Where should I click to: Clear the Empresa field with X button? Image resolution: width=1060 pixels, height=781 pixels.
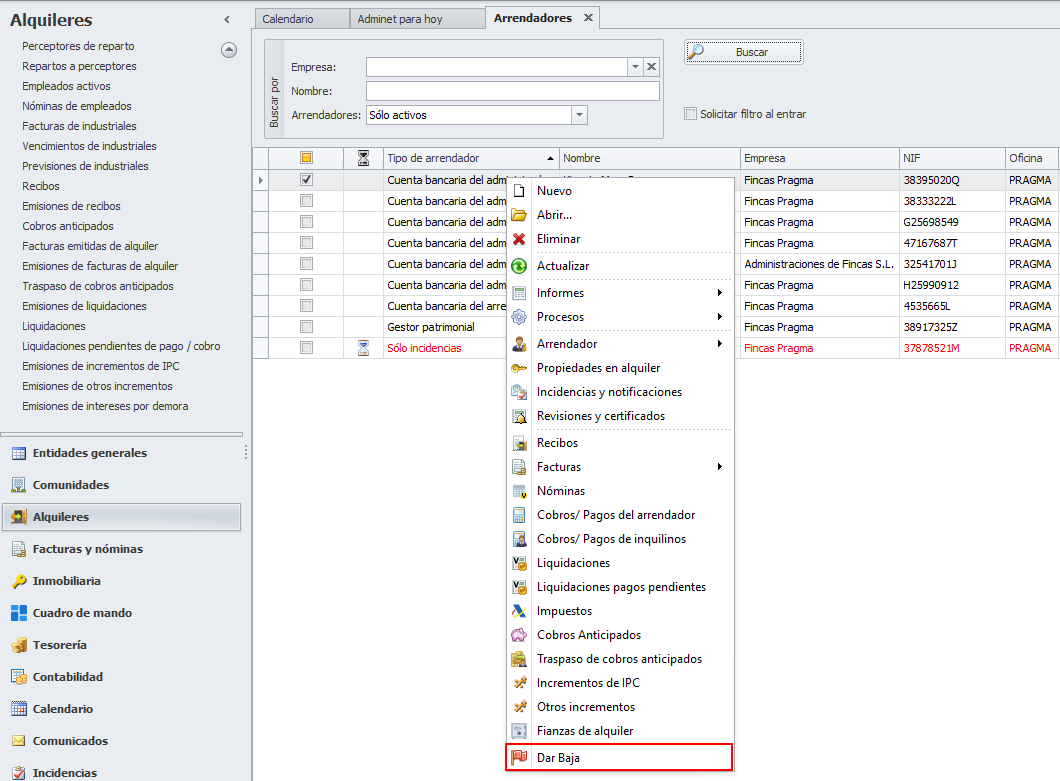[651, 66]
